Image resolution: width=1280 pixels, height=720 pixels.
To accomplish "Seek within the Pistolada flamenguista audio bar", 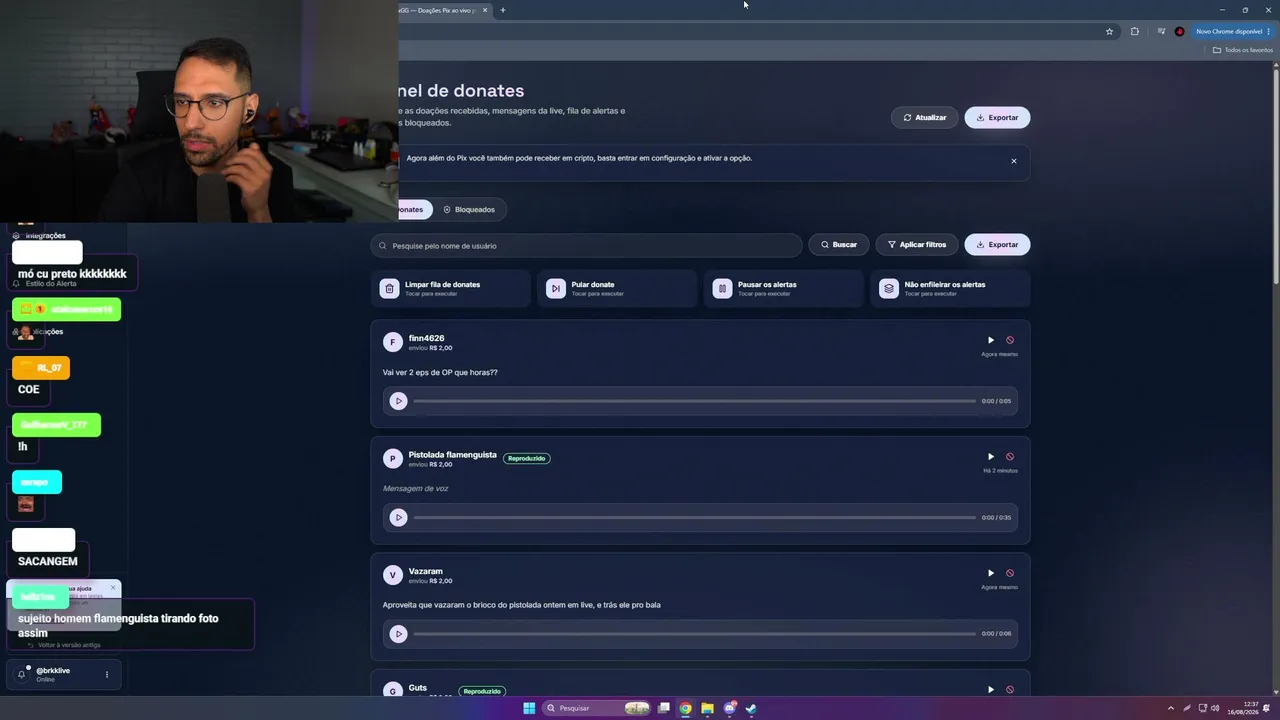I will 695,518.
